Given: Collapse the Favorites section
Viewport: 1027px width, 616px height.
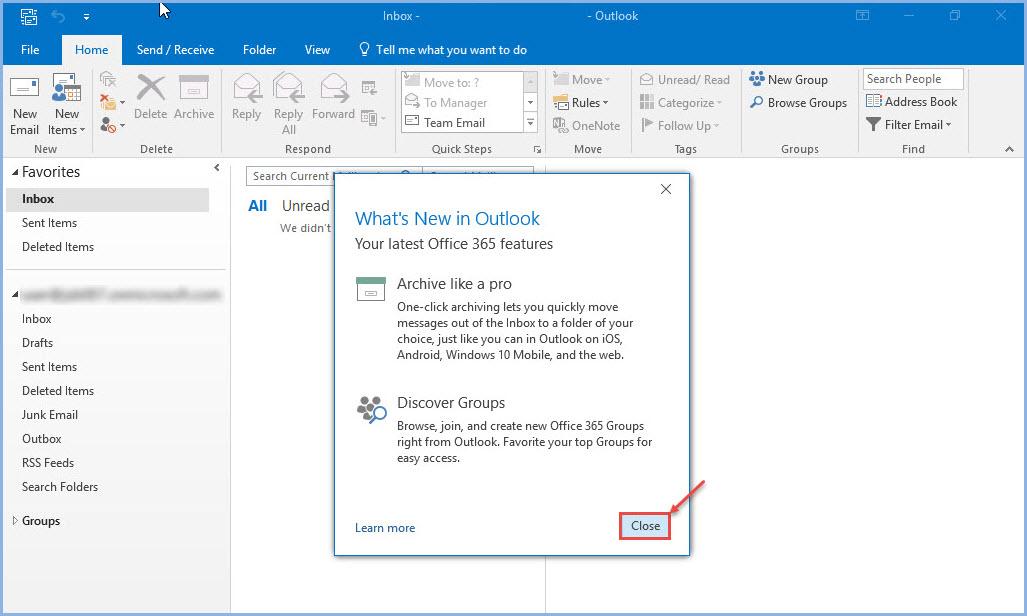Looking at the screenshot, I should pos(14,172).
